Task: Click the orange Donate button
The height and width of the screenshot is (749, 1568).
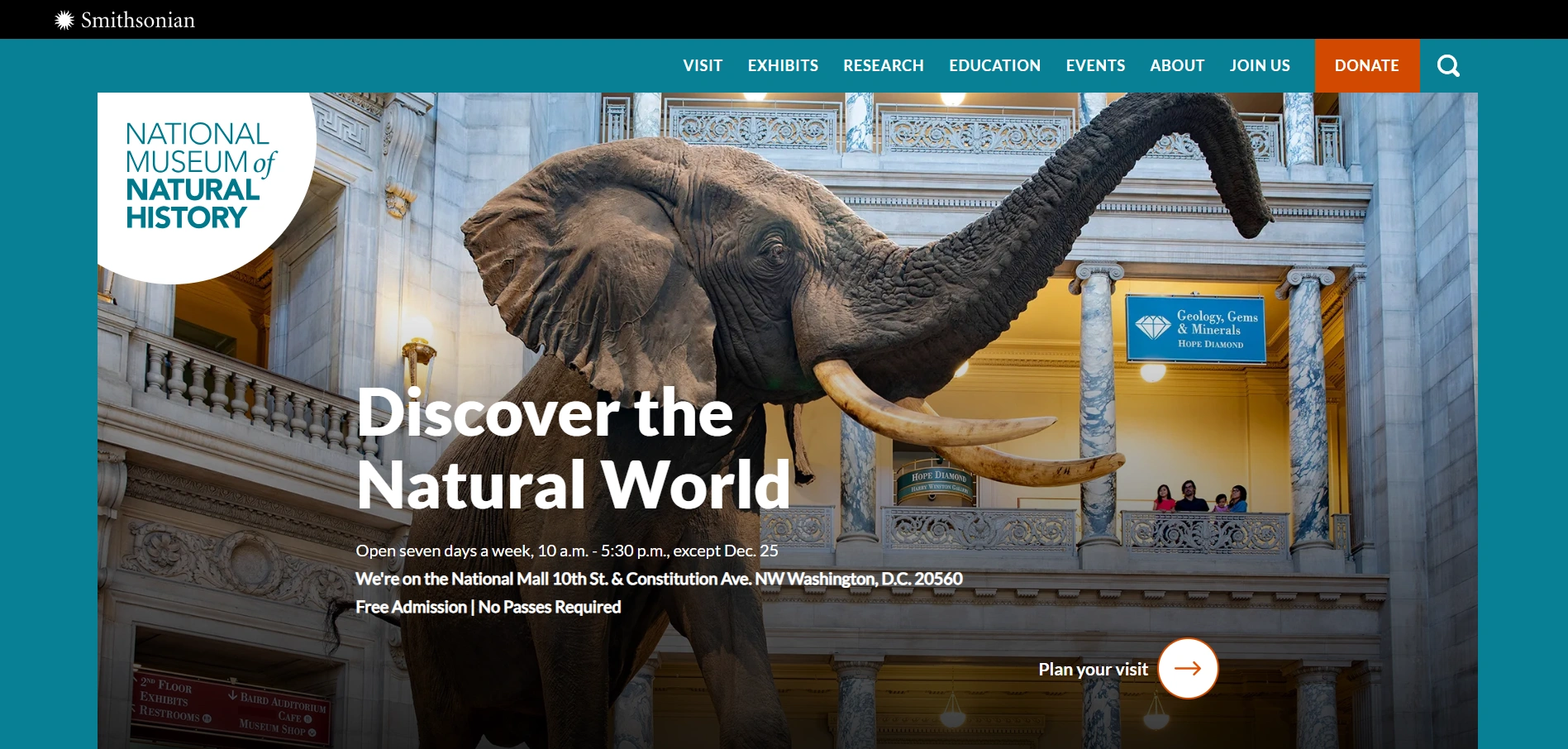Action: point(1366,66)
